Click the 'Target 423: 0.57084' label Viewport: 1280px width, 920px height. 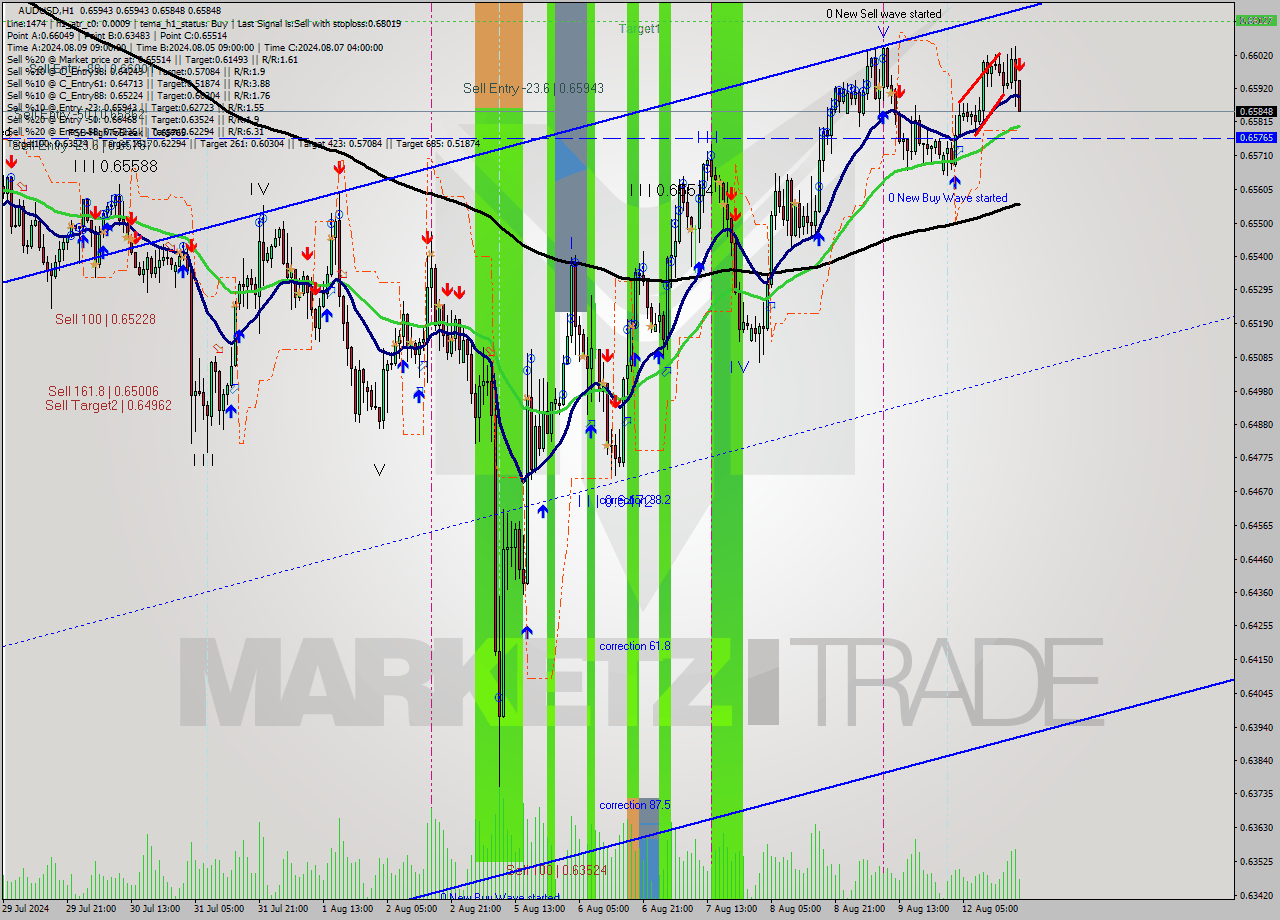pyautogui.click(x=341, y=144)
